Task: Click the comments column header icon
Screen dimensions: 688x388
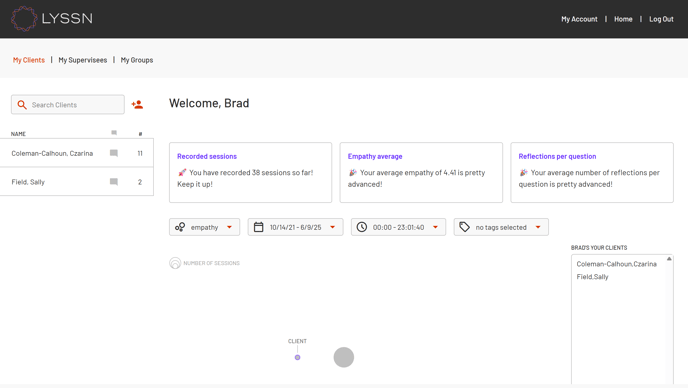Action: [114, 133]
